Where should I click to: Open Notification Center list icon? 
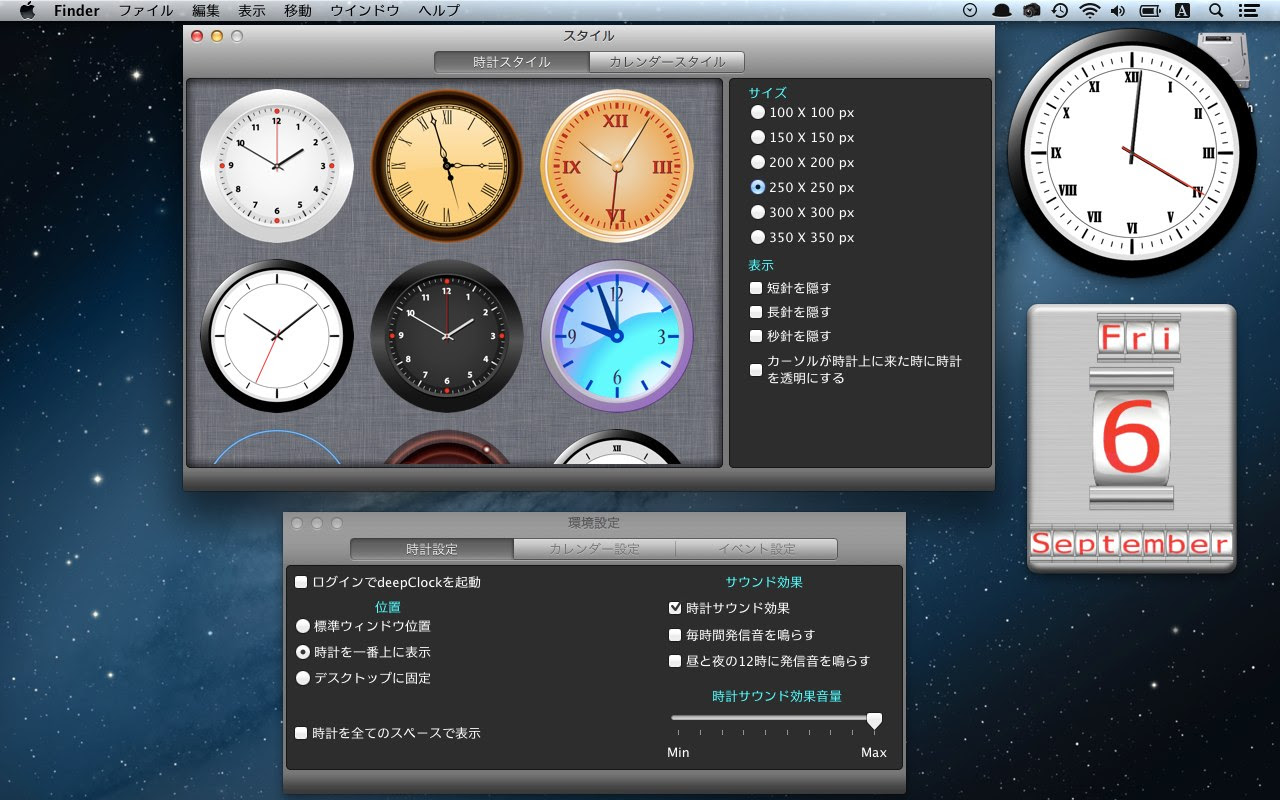pyautogui.click(x=1247, y=11)
